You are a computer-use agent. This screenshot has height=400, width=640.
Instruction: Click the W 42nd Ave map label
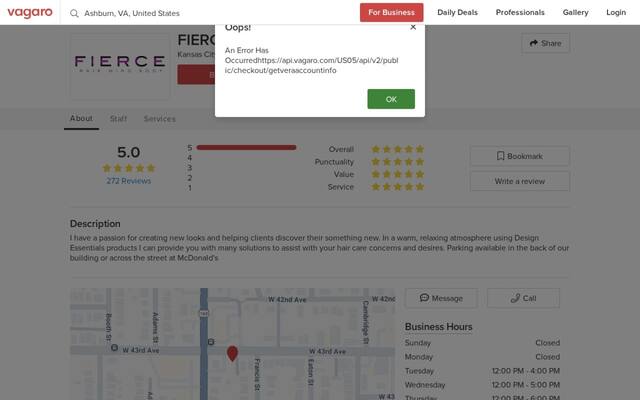coord(287,300)
